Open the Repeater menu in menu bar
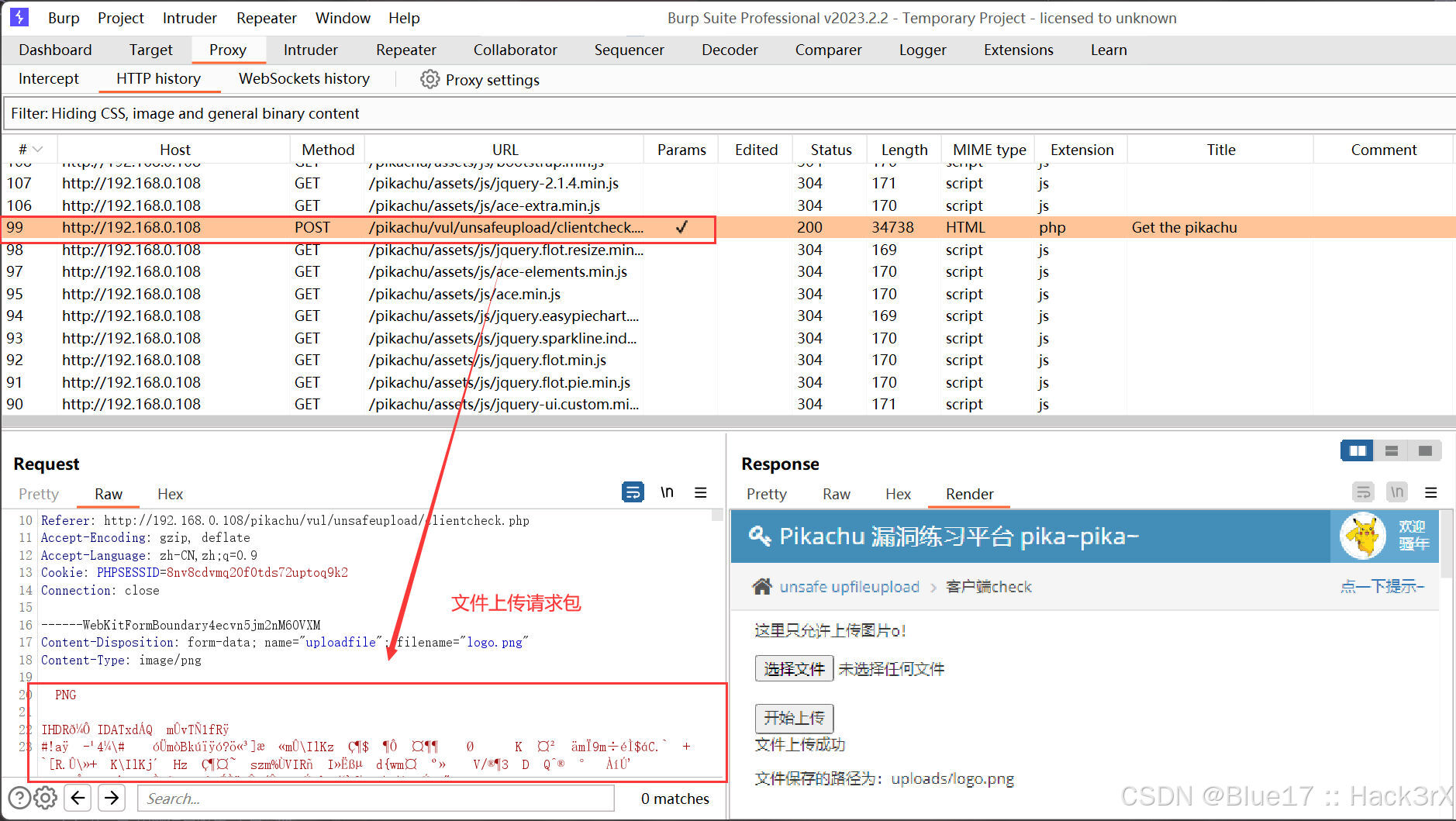 267,18
